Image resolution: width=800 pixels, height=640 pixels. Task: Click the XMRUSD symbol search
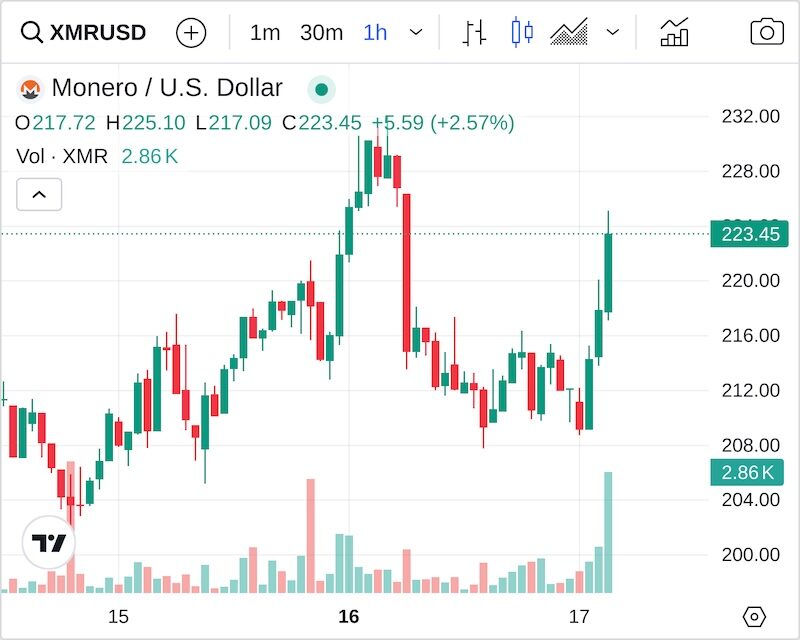tap(84, 32)
